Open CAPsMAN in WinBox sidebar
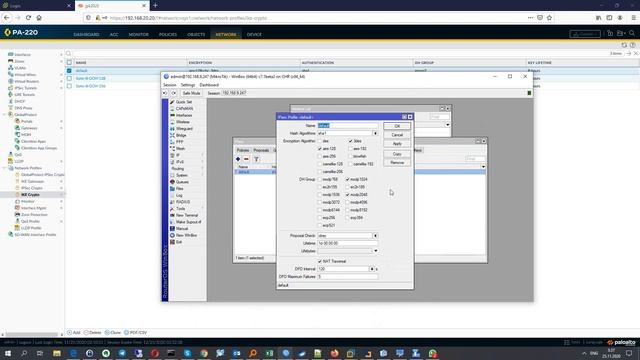The image size is (640, 360). click(184, 109)
